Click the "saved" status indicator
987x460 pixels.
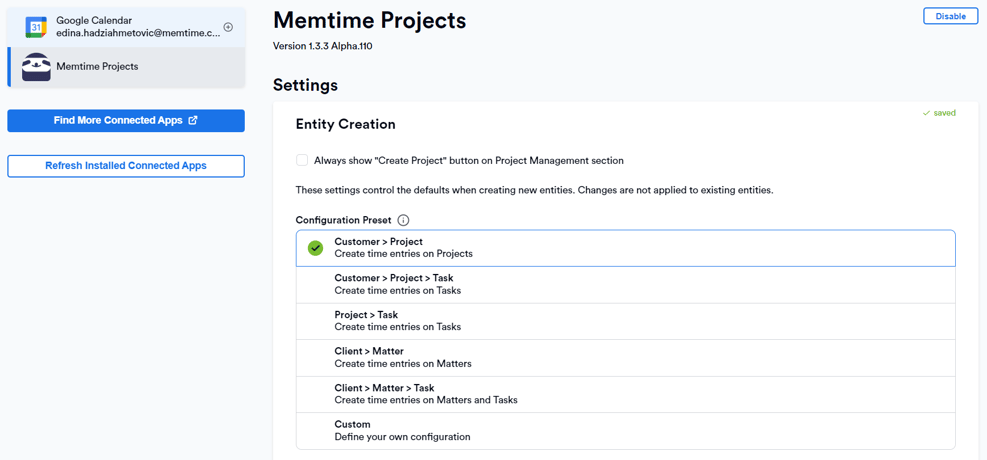click(x=939, y=113)
